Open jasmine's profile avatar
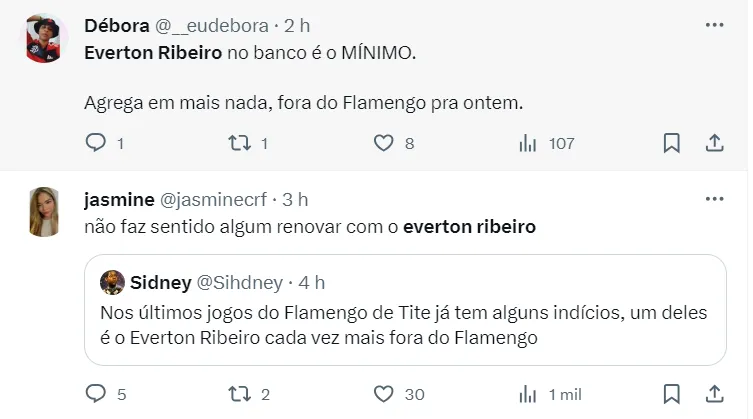This screenshot has height=419, width=753. click(x=43, y=212)
